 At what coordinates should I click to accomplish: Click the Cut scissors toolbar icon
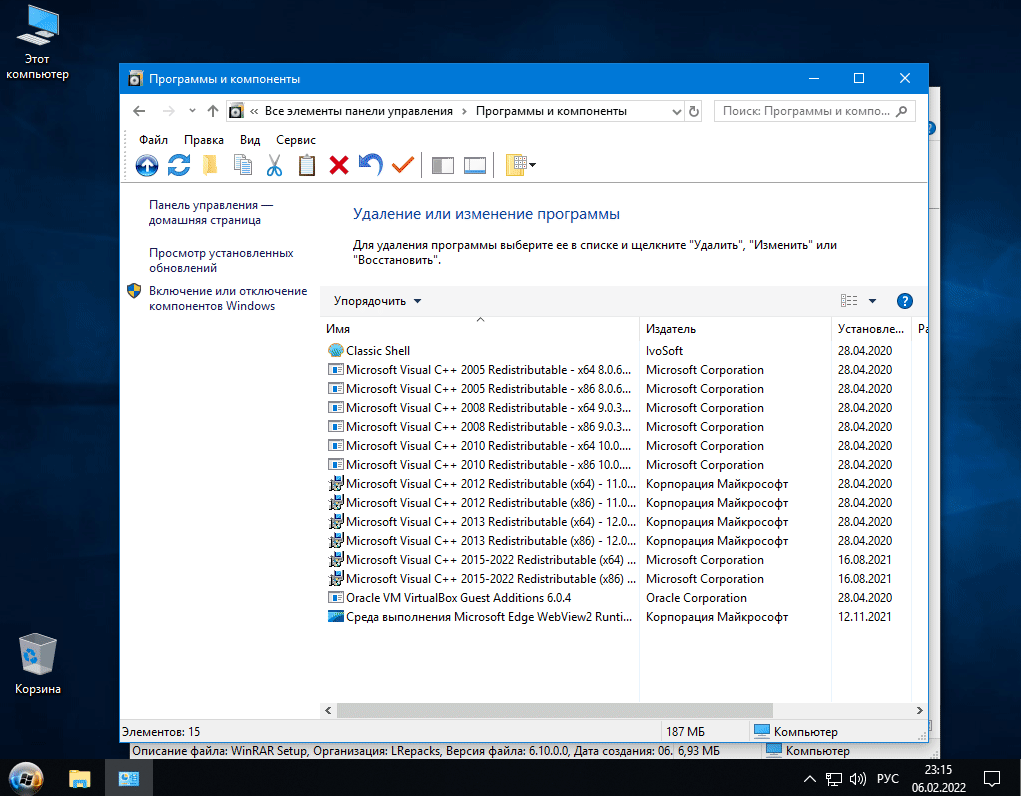coord(274,165)
